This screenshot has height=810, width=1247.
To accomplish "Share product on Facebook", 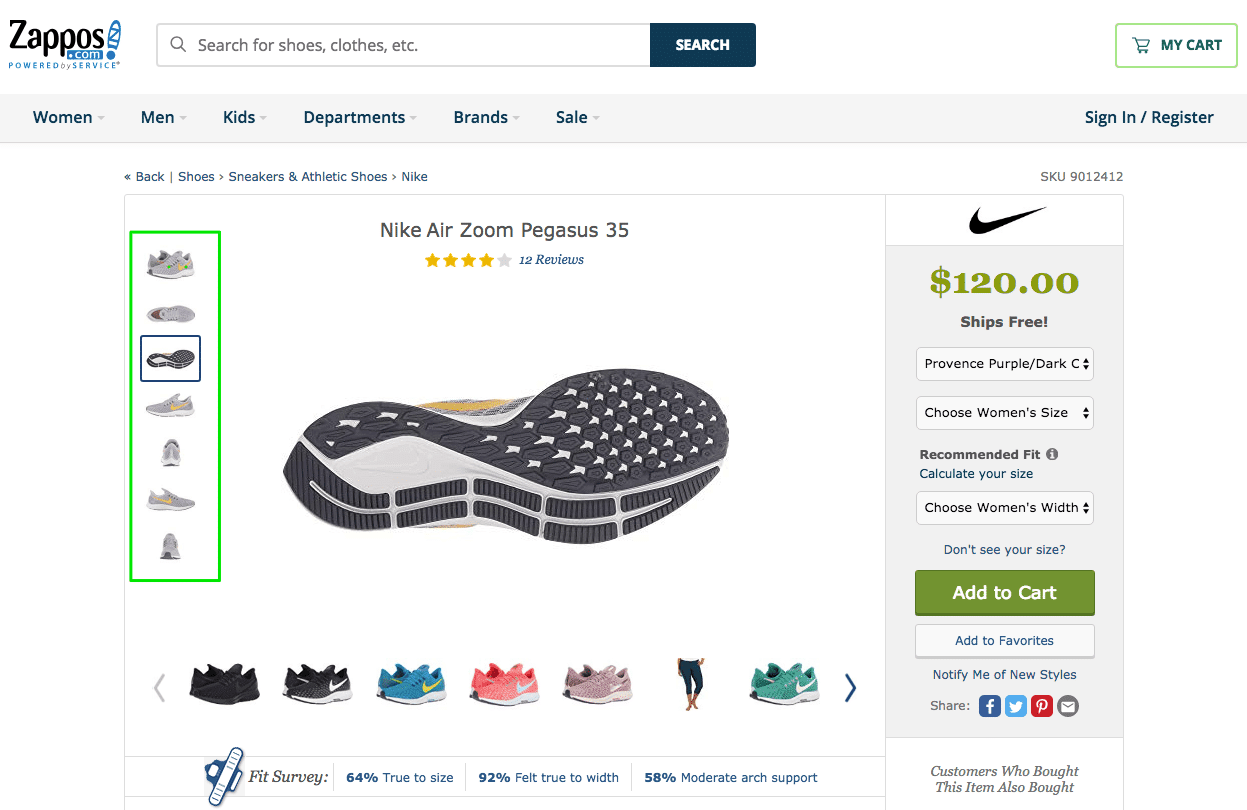I will point(990,706).
